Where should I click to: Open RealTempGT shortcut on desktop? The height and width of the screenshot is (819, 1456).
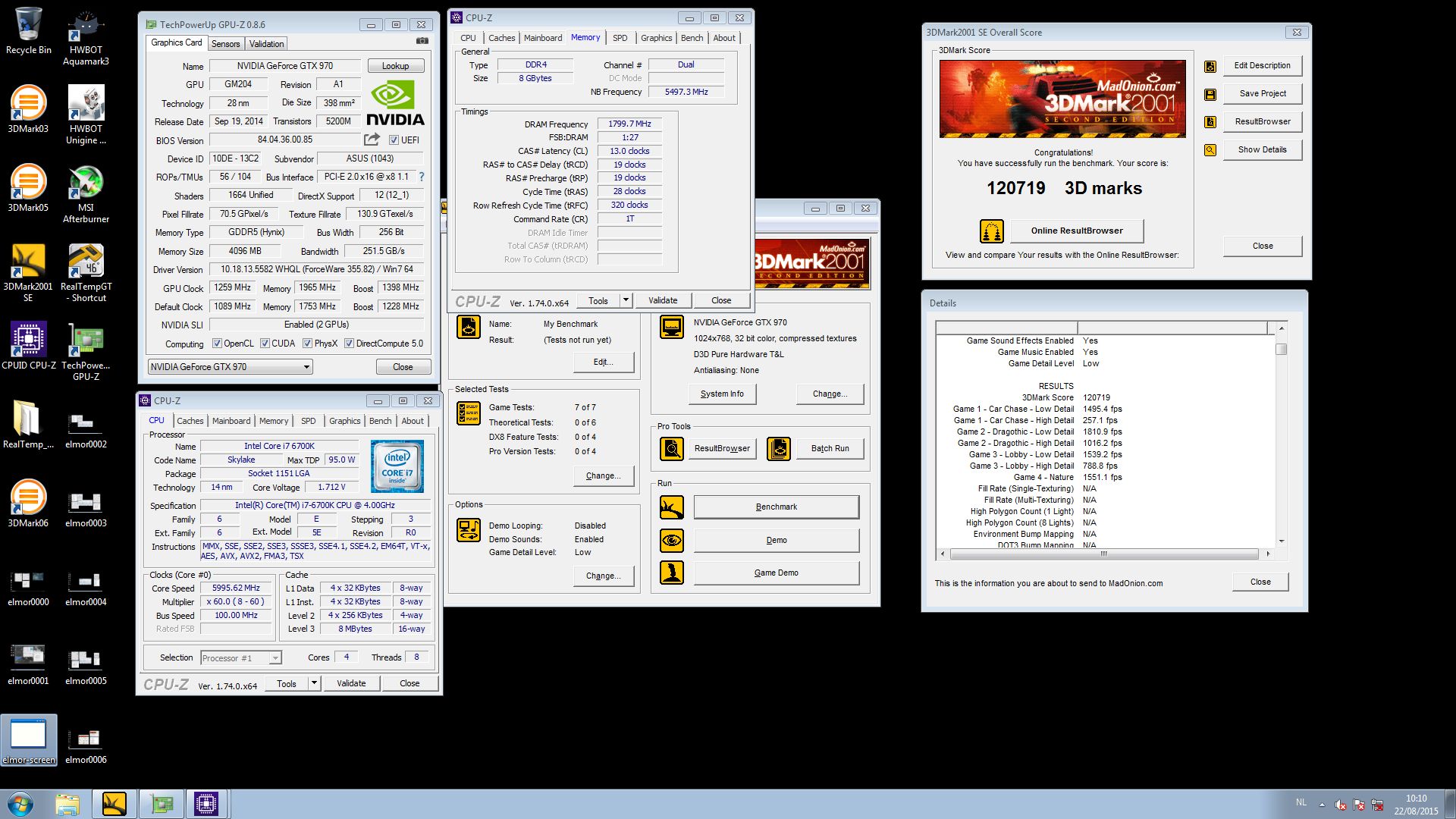click(86, 273)
